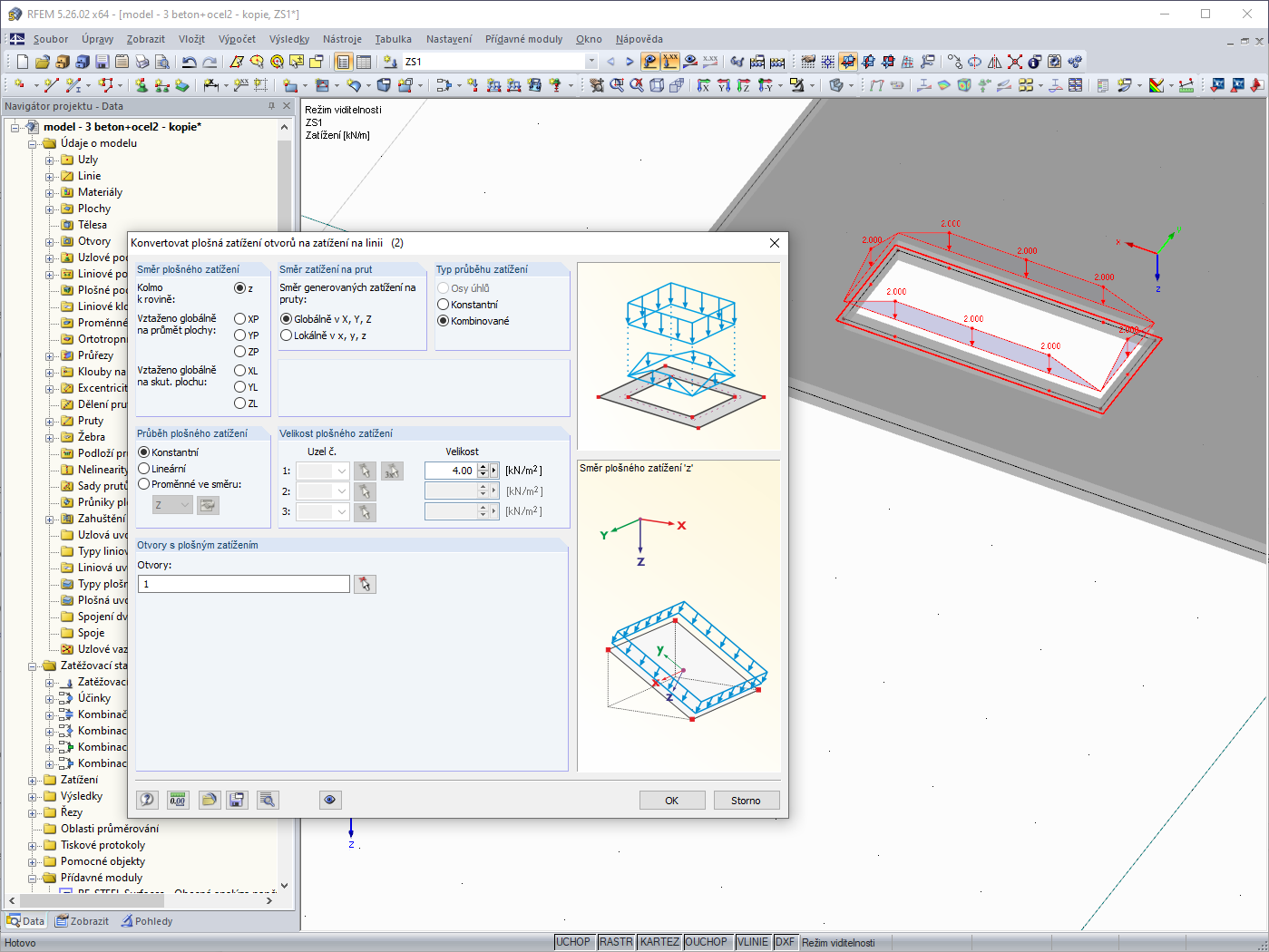
Task: Select 'Proměnné ve směru' radio
Action: [x=143, y=484]
